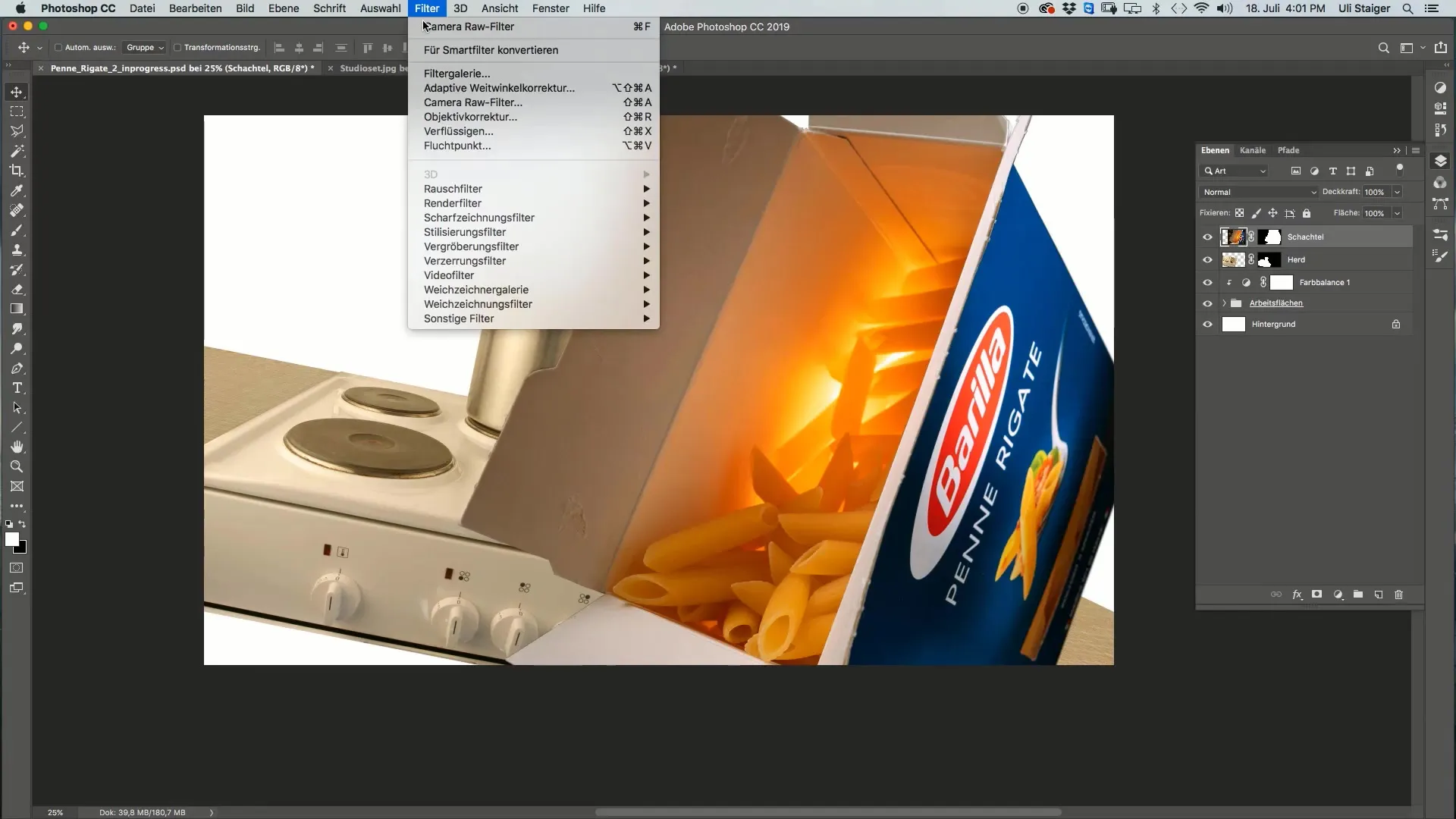Click the zoom percentage field 25%

55,812
